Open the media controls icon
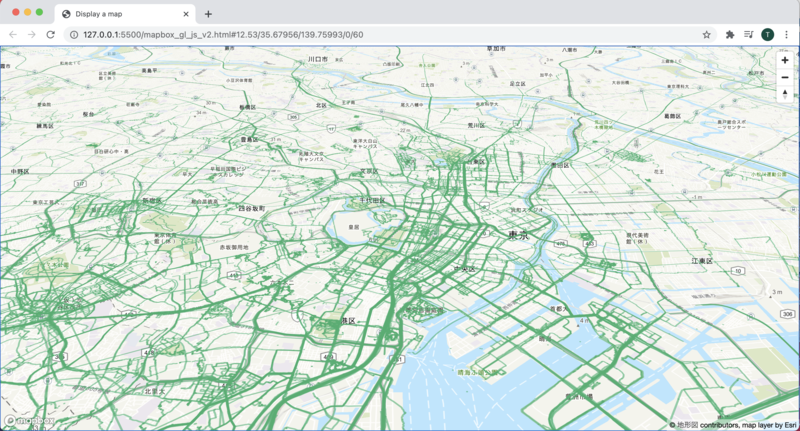This screenshot has height=431, width=800. [x=748, y=35]
